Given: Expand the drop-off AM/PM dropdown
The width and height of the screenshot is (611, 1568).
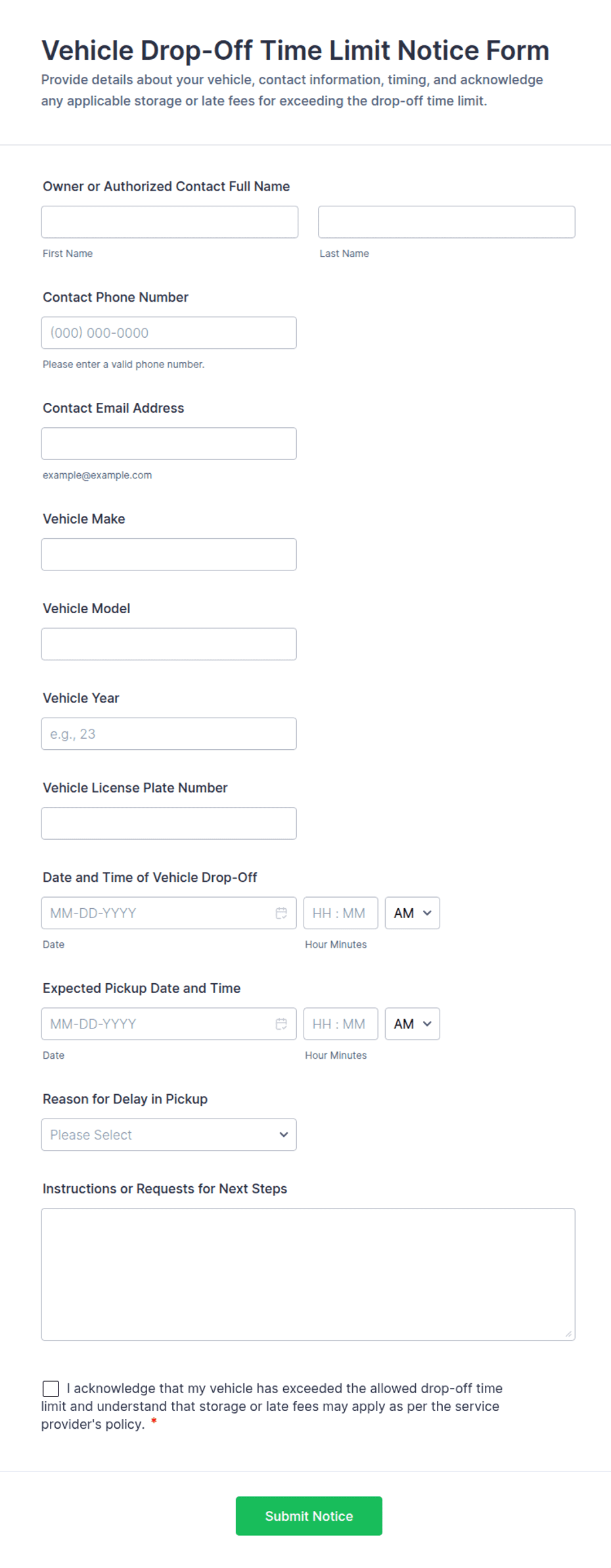Looking at the screenshot, I should (x=412, y=913).
